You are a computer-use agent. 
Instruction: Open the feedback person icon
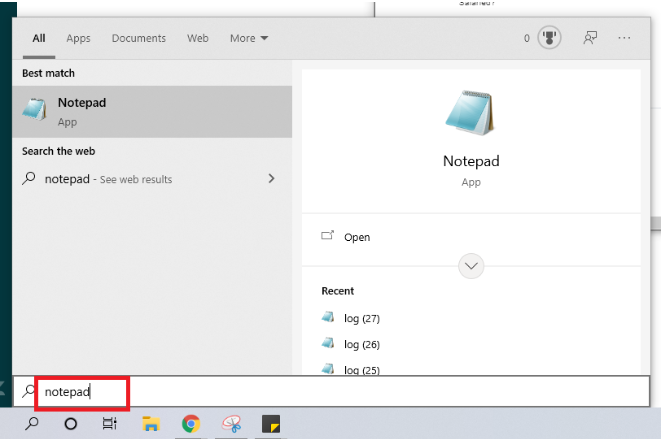pos(590,38)
